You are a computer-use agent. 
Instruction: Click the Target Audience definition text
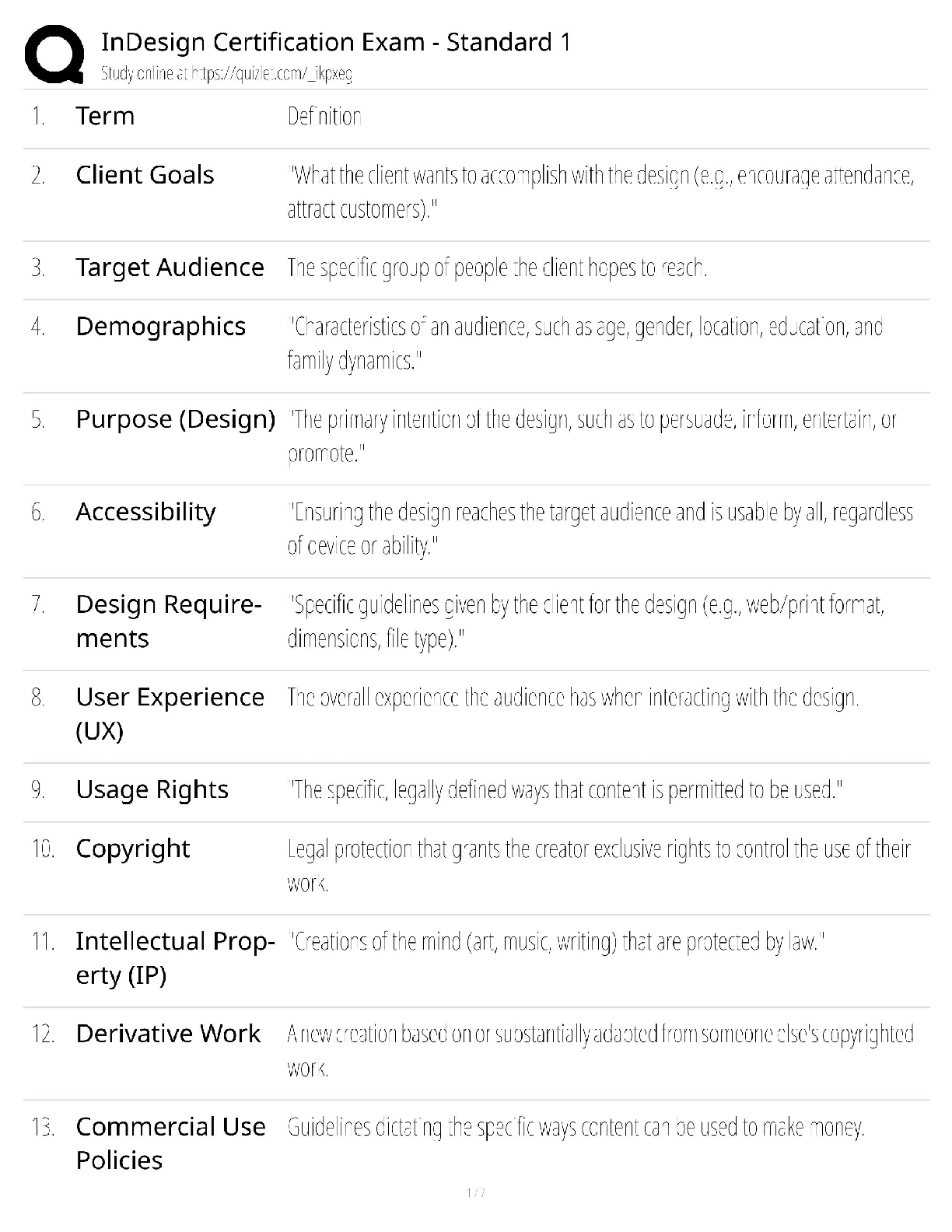497,268
